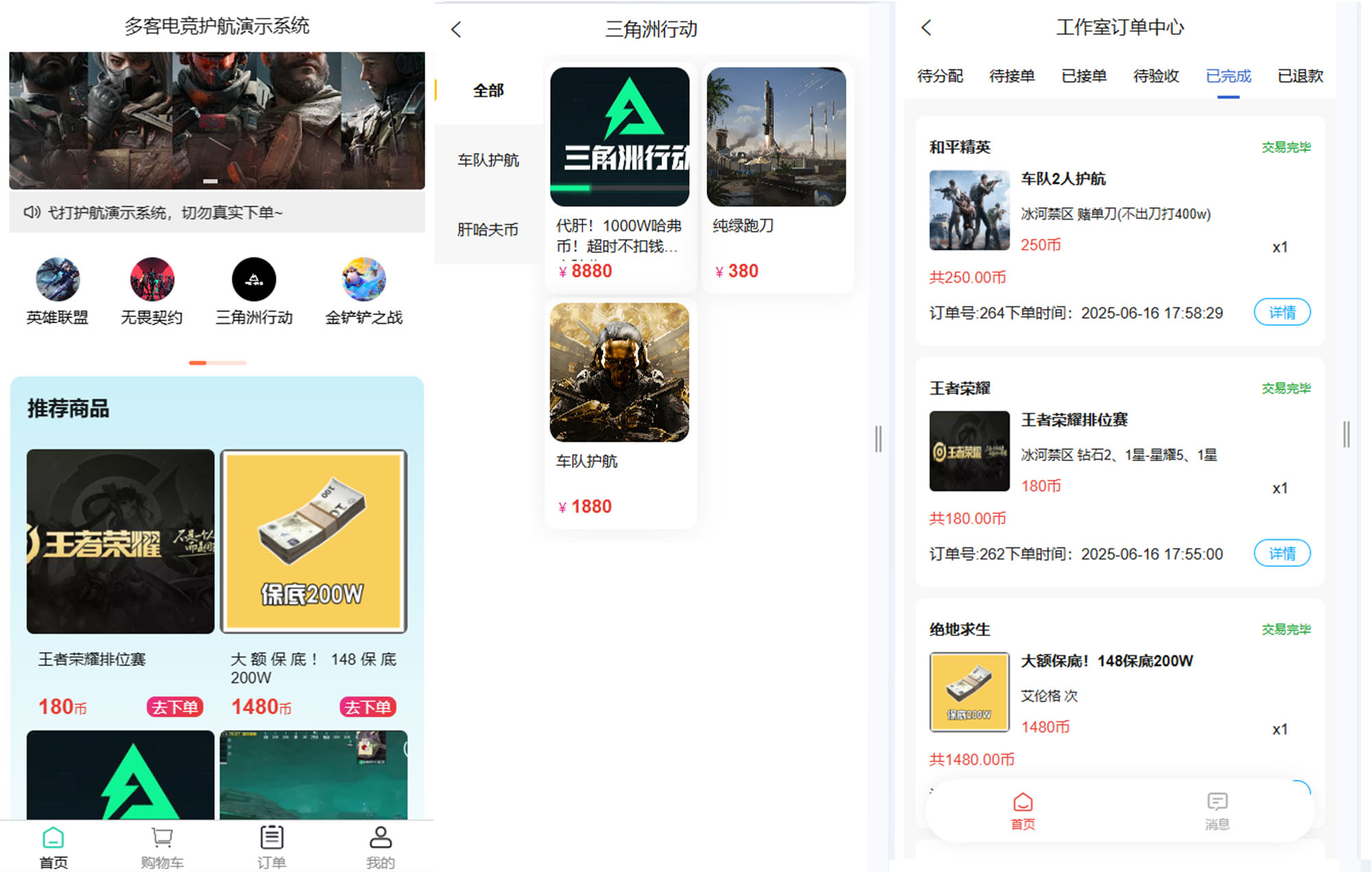Go back from 工作室订单中心
Screen dimensions: 1372x872
pyautogui.click(x=926, y=27)
